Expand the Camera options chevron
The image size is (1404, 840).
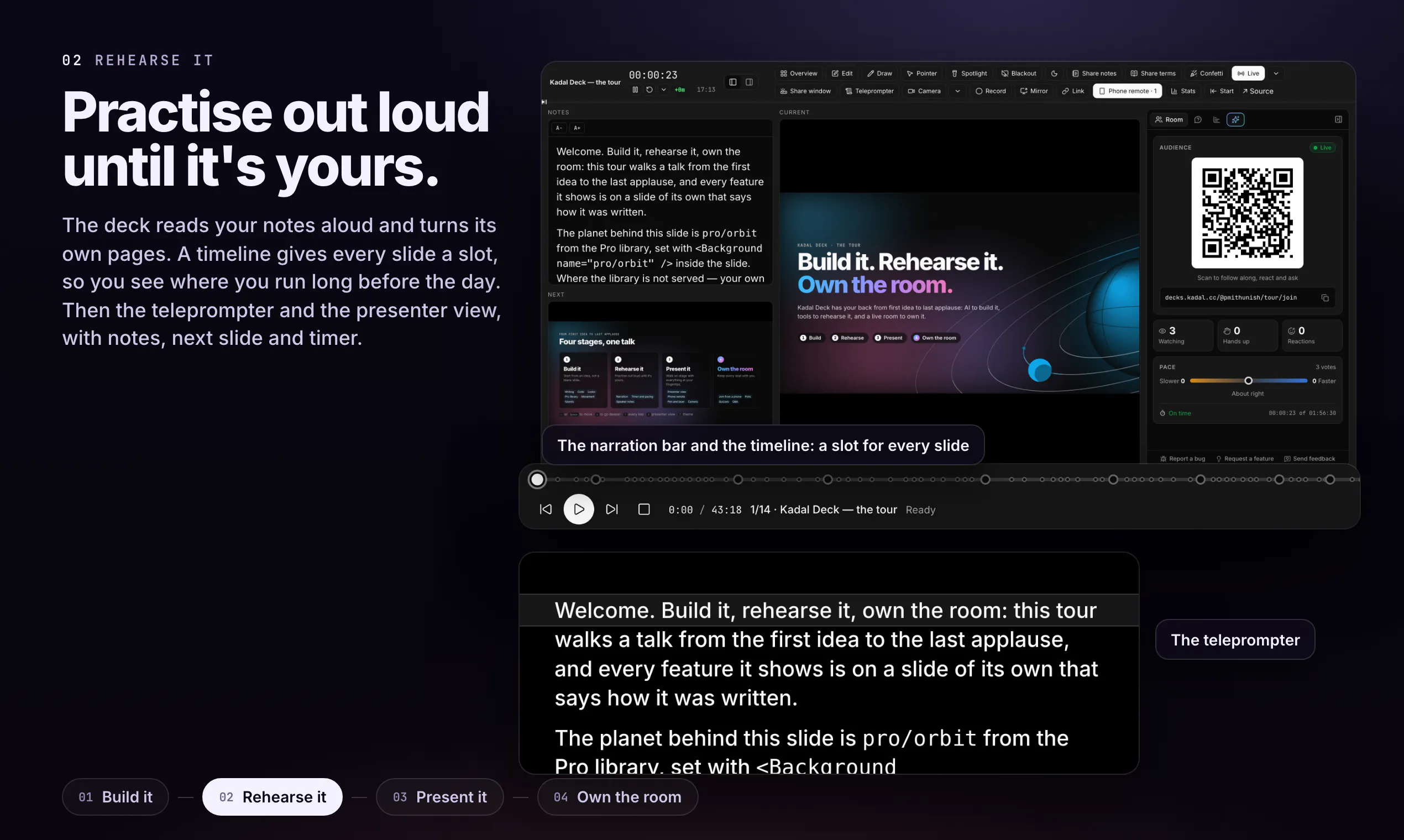pos(957,91)
